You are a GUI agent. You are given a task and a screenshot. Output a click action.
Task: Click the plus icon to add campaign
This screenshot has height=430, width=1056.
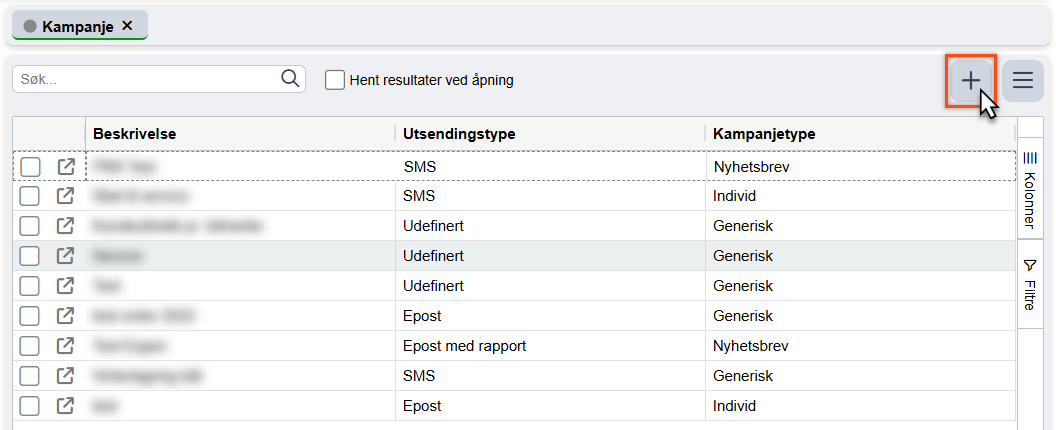pyautogui.click(x=970, y=81)
